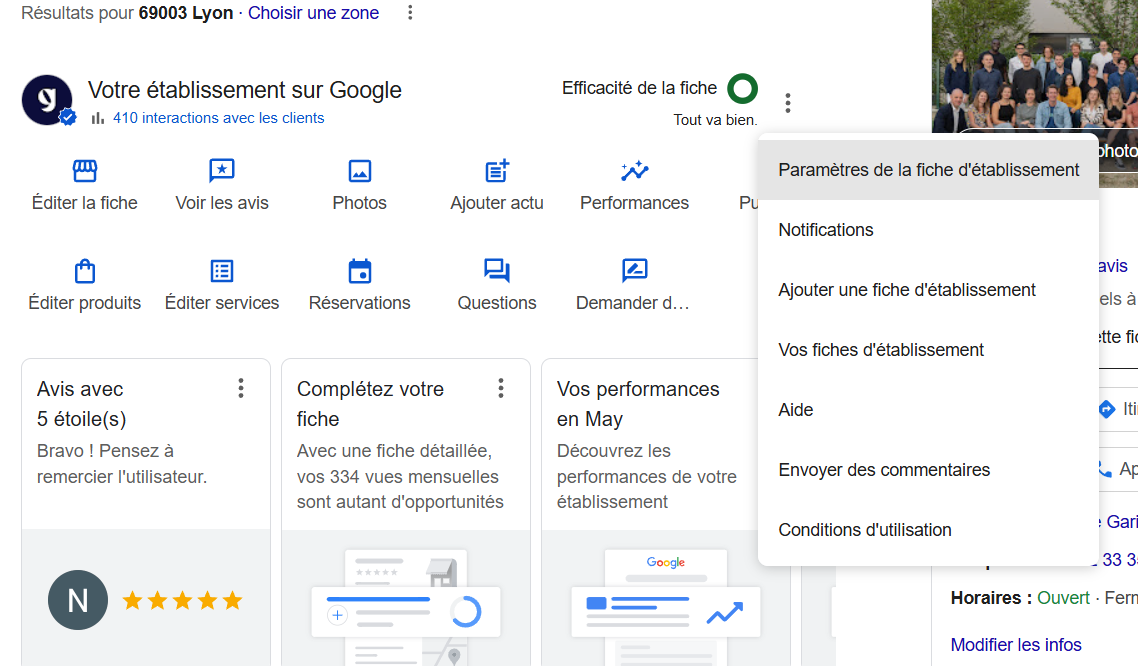The image size is (1138, 666).
Task: Click Modifier les infos link
Action: click(1016, 645)
